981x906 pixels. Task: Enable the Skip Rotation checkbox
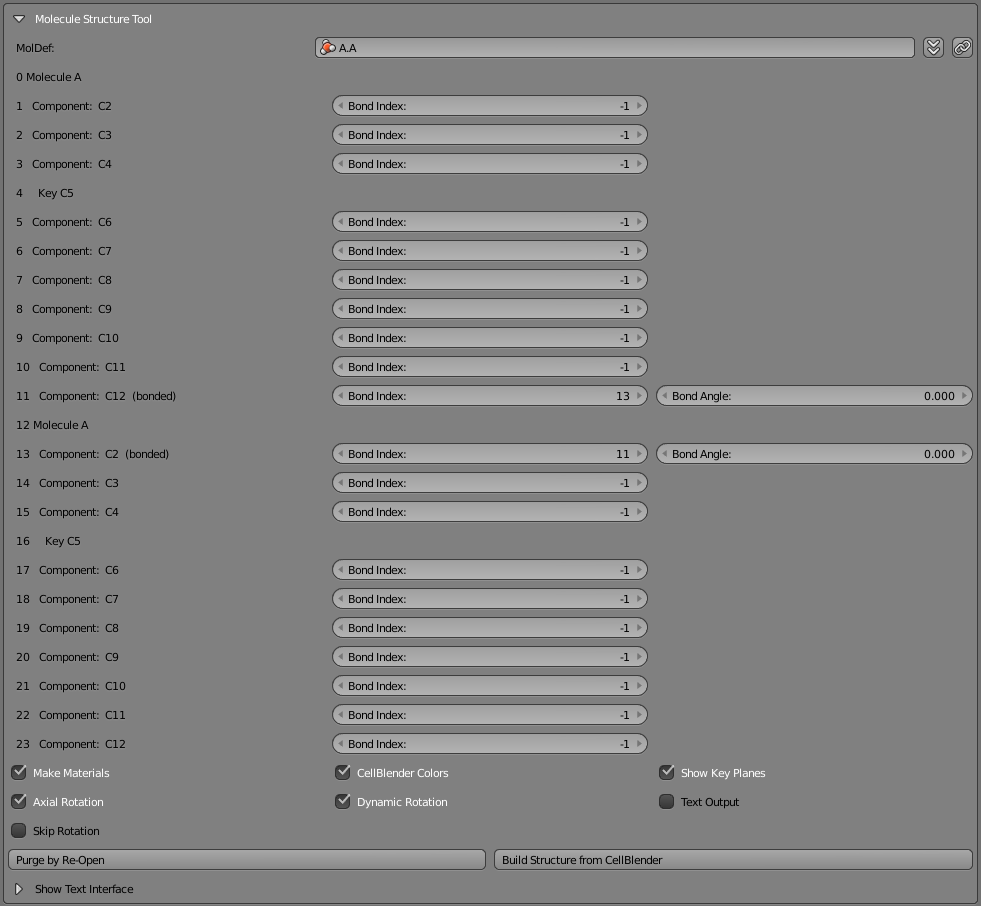(x=19, y=830)
